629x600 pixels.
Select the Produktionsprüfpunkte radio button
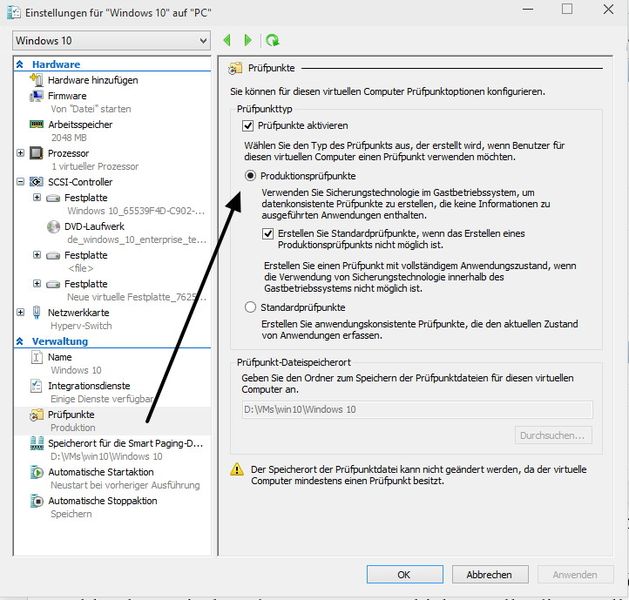pos(250,176)
